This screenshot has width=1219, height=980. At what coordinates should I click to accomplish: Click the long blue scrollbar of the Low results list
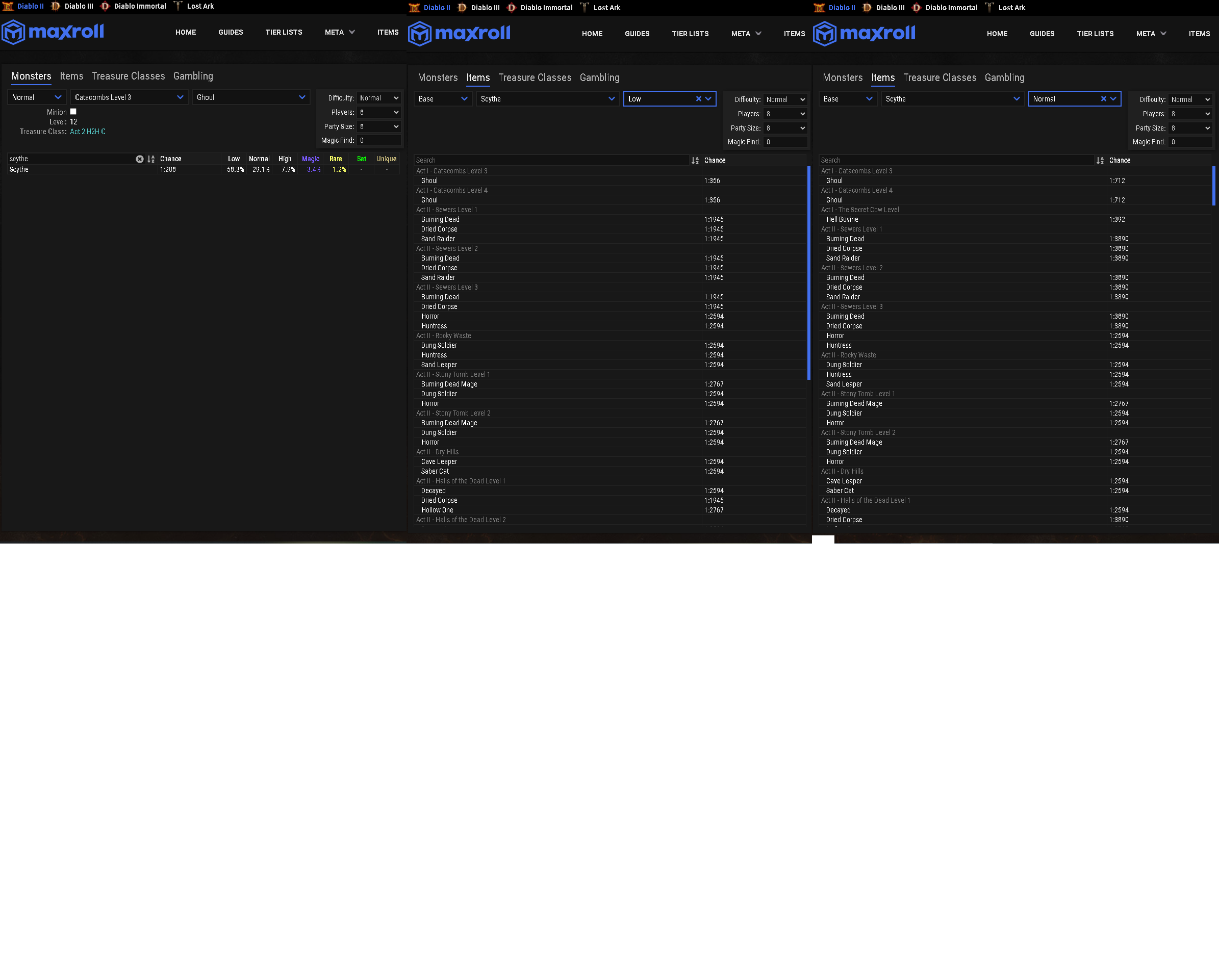tap(808, 273)
